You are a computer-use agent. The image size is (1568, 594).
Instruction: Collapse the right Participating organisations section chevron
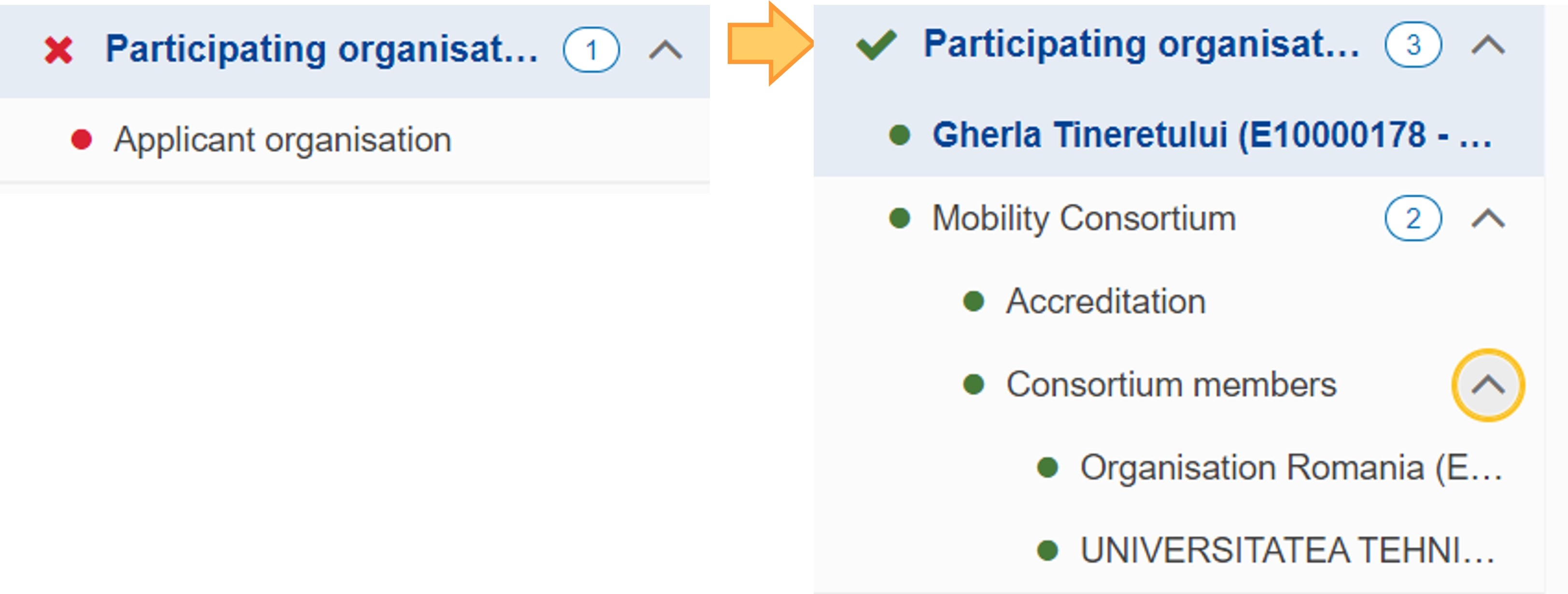[x=1488, y=45]
